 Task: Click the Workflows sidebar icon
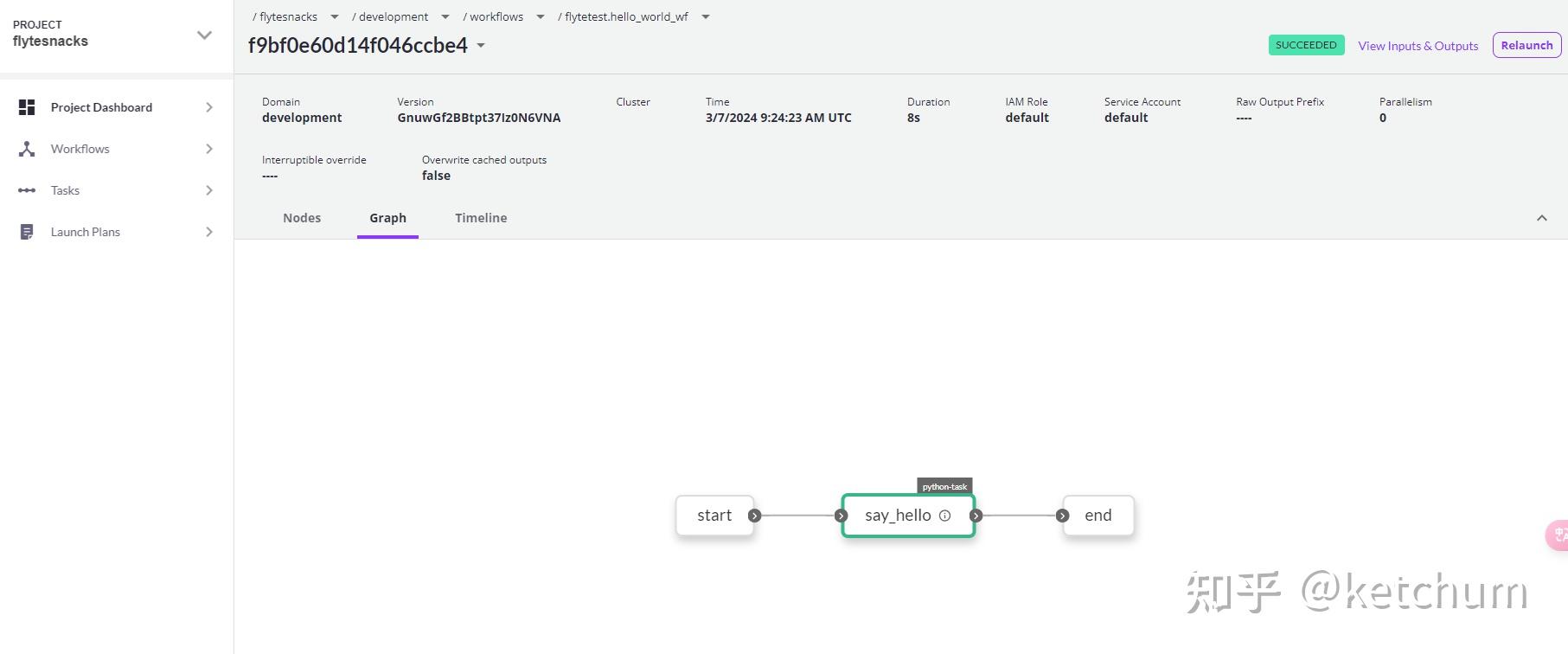27,149
